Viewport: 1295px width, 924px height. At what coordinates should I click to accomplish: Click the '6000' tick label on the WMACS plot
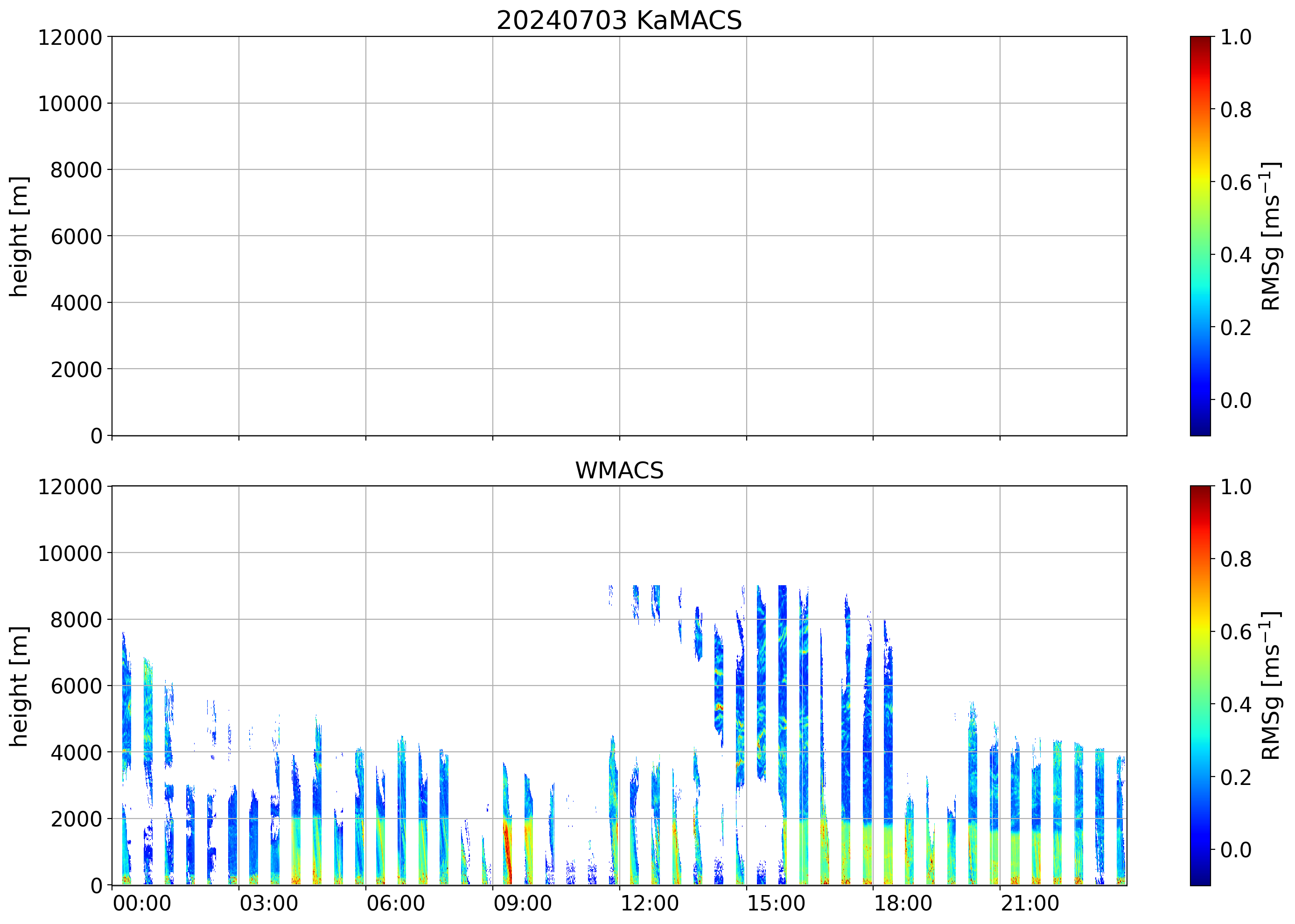click(x=76, y=686)
